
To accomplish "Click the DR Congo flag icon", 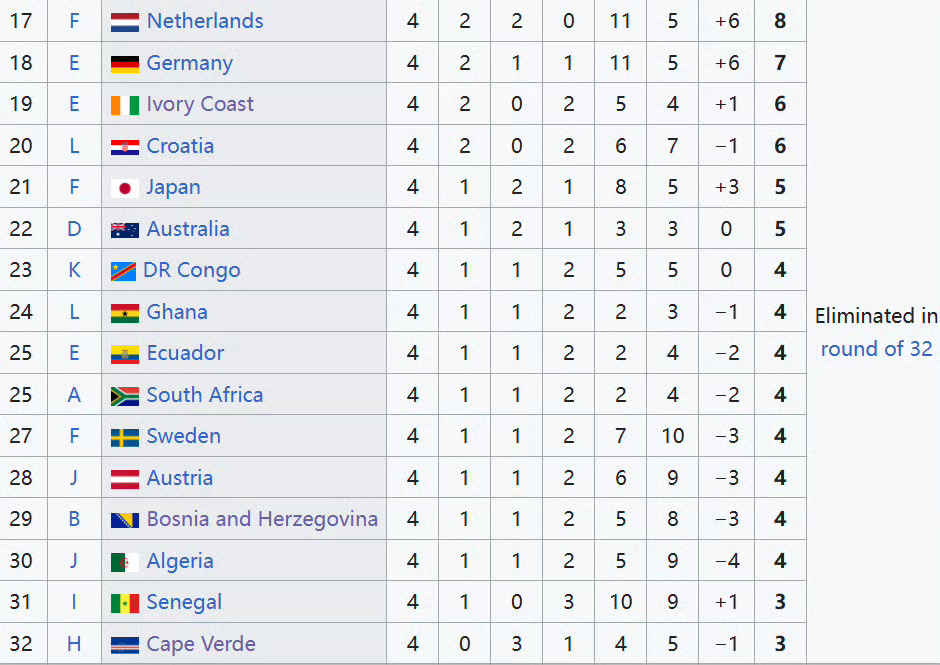I will pyautogui.click(x=123, y=271).
